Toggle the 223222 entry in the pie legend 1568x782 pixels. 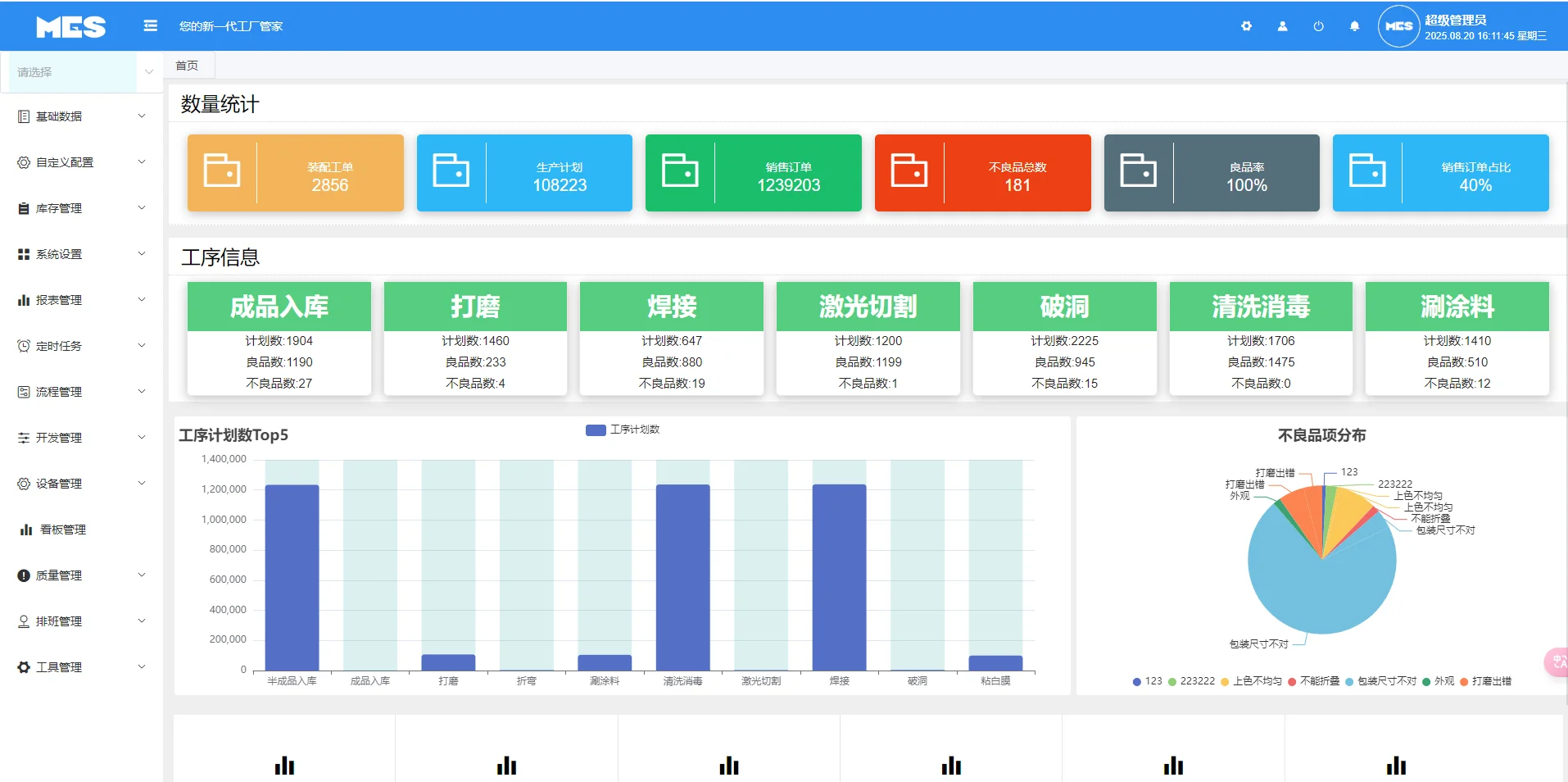click(1191, 681)
